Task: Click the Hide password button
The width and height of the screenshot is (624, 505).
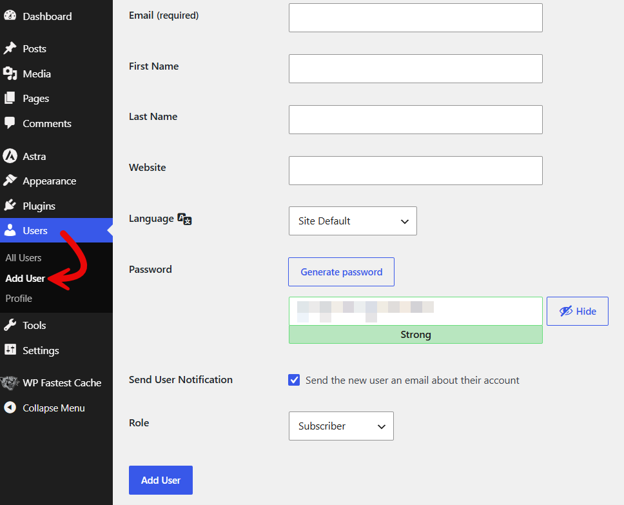Action: point(577,311)
